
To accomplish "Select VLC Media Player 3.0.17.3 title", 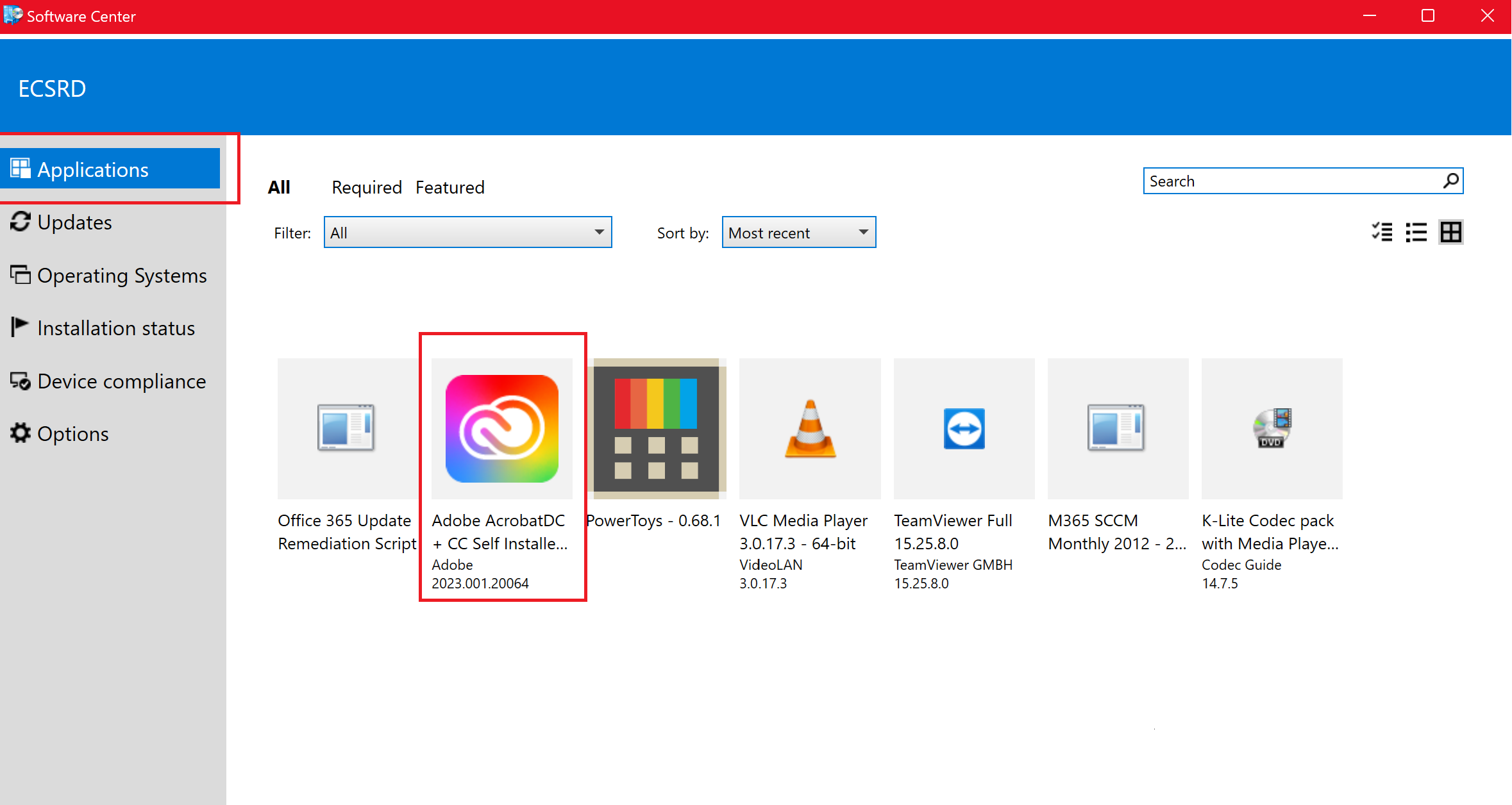I will [803, 532].
